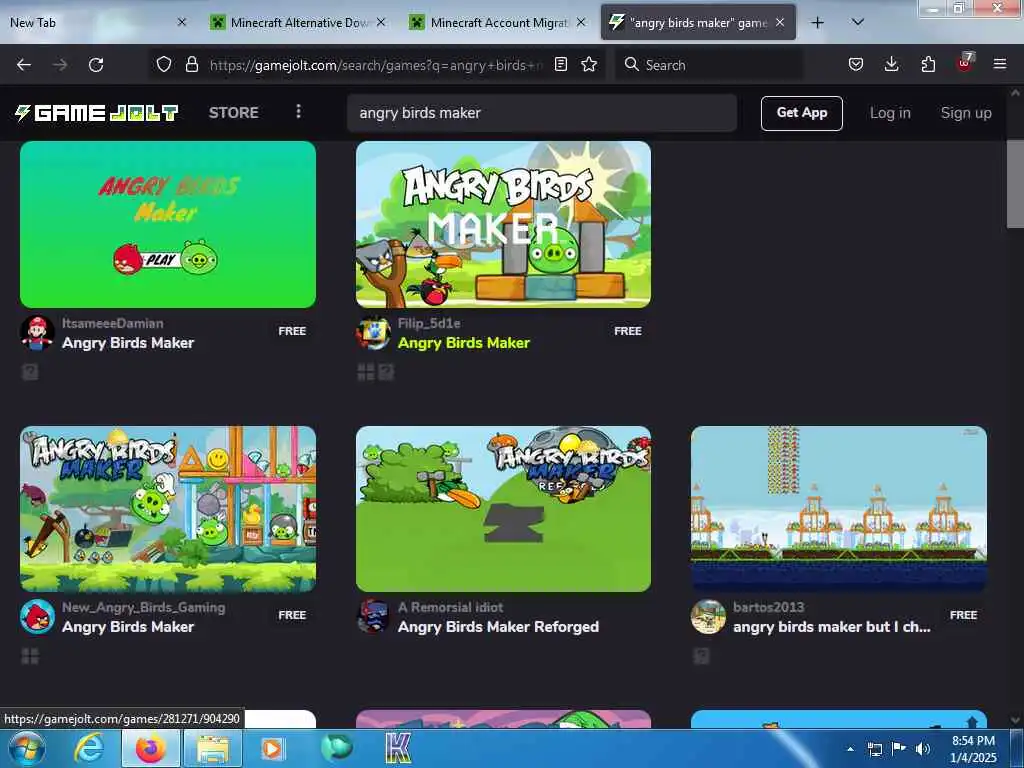1024x768 pixels.
Task: Click author name New_Angry_Birds_Gaming
Action: pos(144,607)
